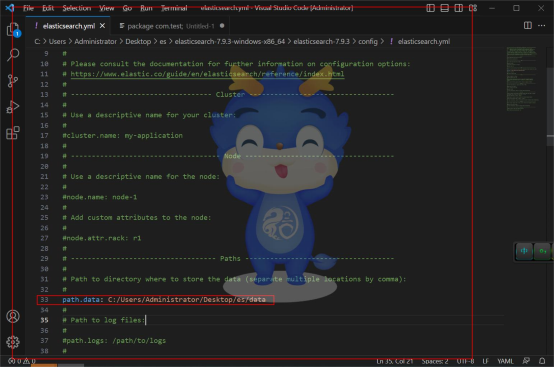The image size is (554, 367).
Task: Click the #node.name: node-1 line
Action: pyautogui.click(x=100, y=197)
